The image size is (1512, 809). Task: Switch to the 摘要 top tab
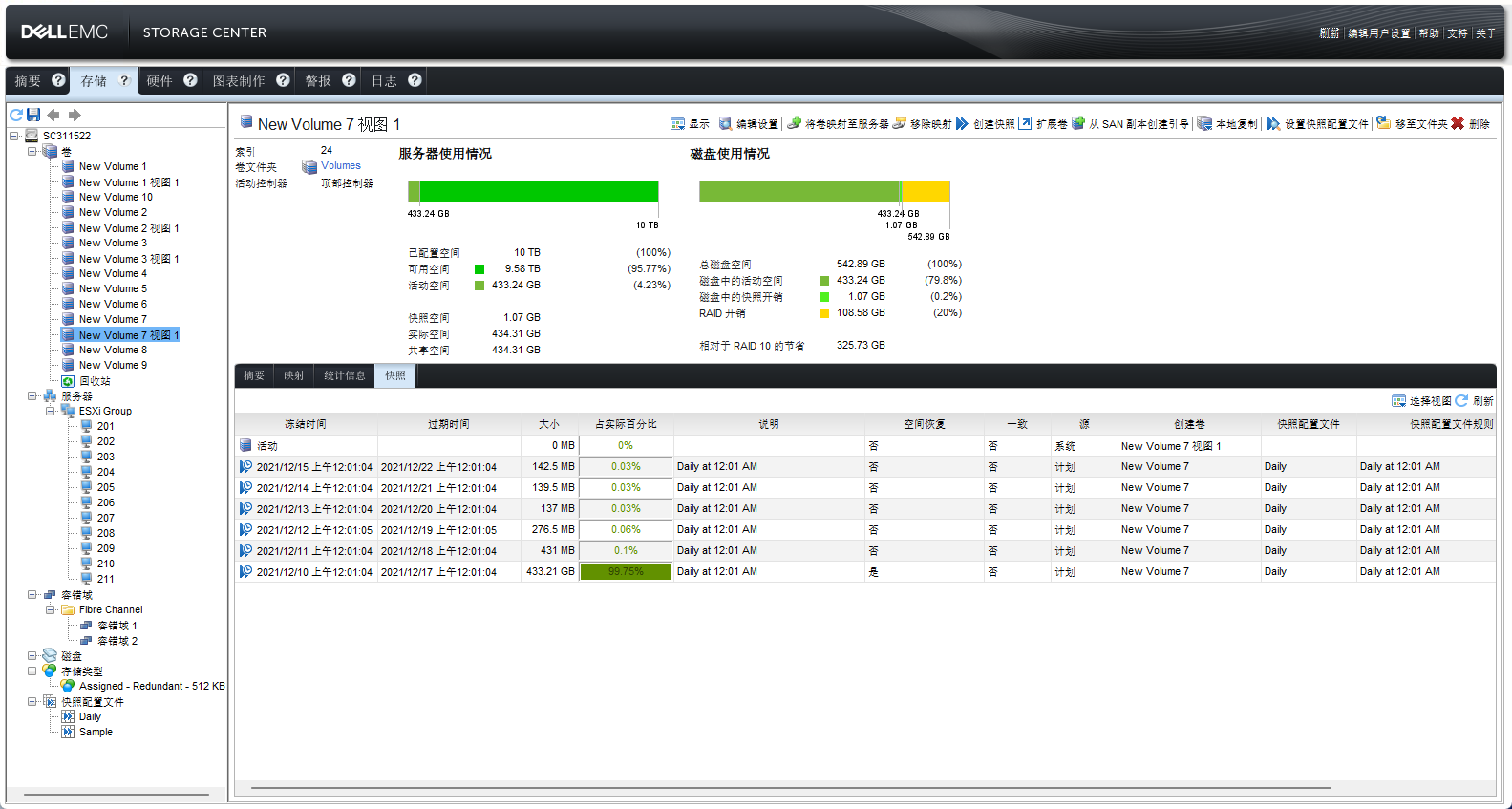point(28,81)
